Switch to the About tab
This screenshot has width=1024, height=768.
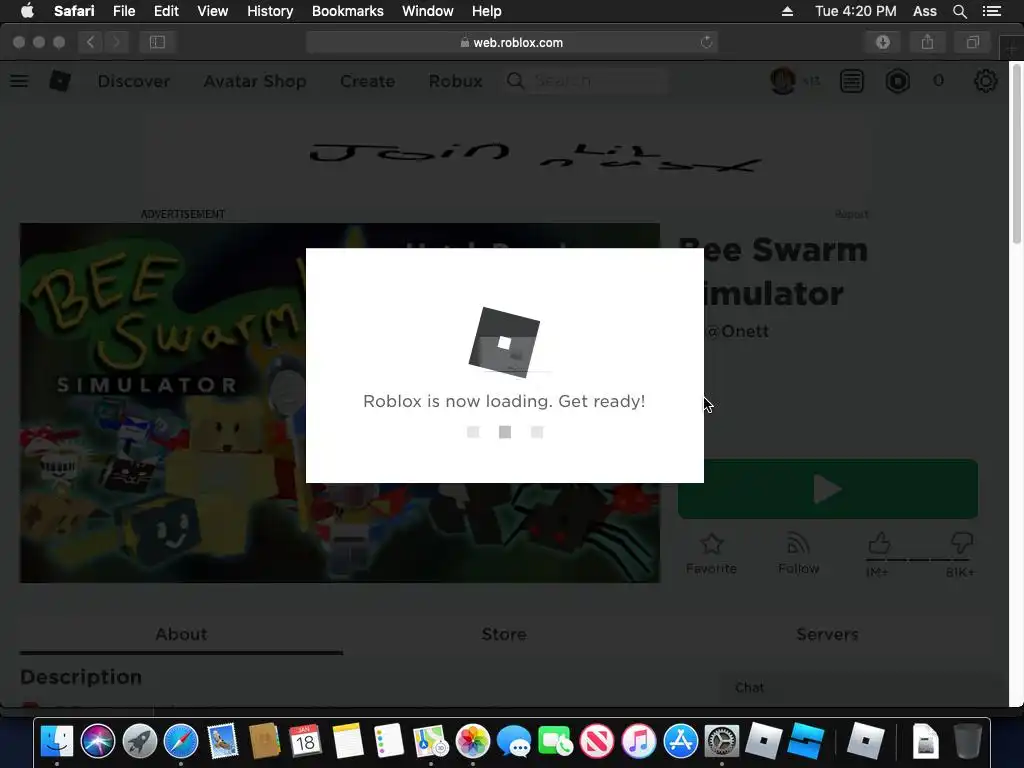(181, 634)
